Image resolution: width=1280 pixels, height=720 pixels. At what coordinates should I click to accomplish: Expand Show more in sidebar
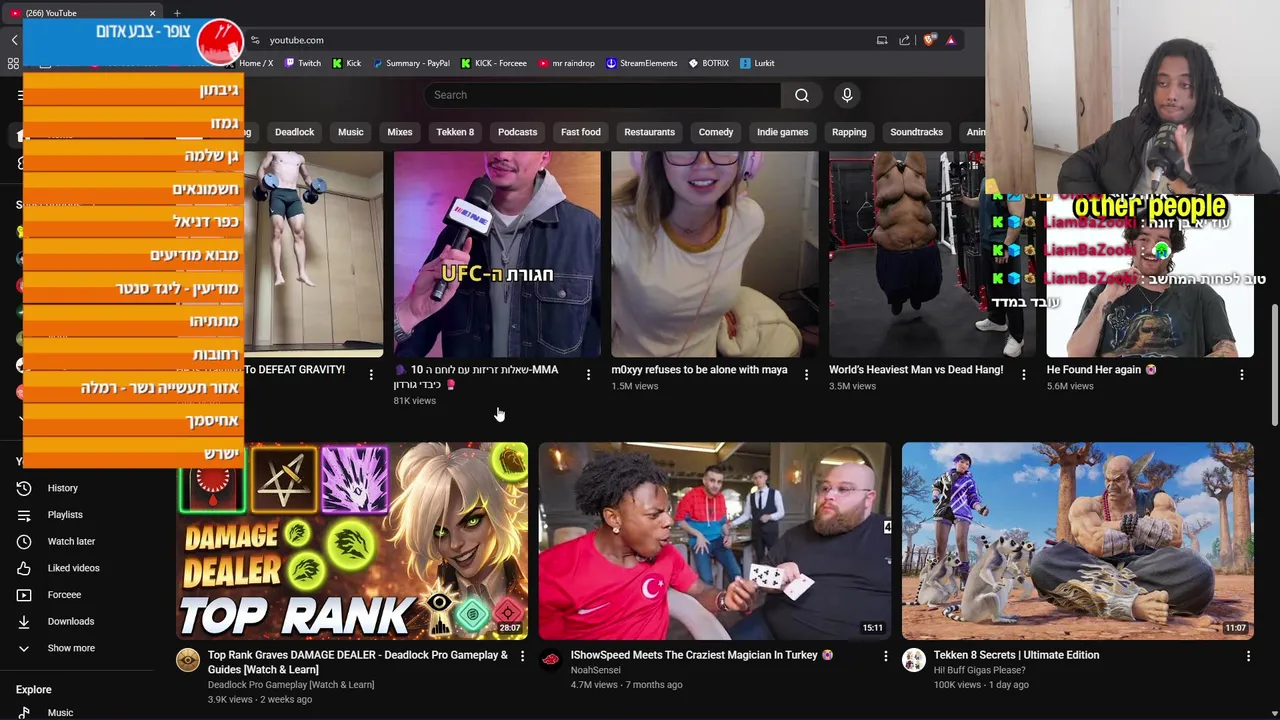pos(71,648)
